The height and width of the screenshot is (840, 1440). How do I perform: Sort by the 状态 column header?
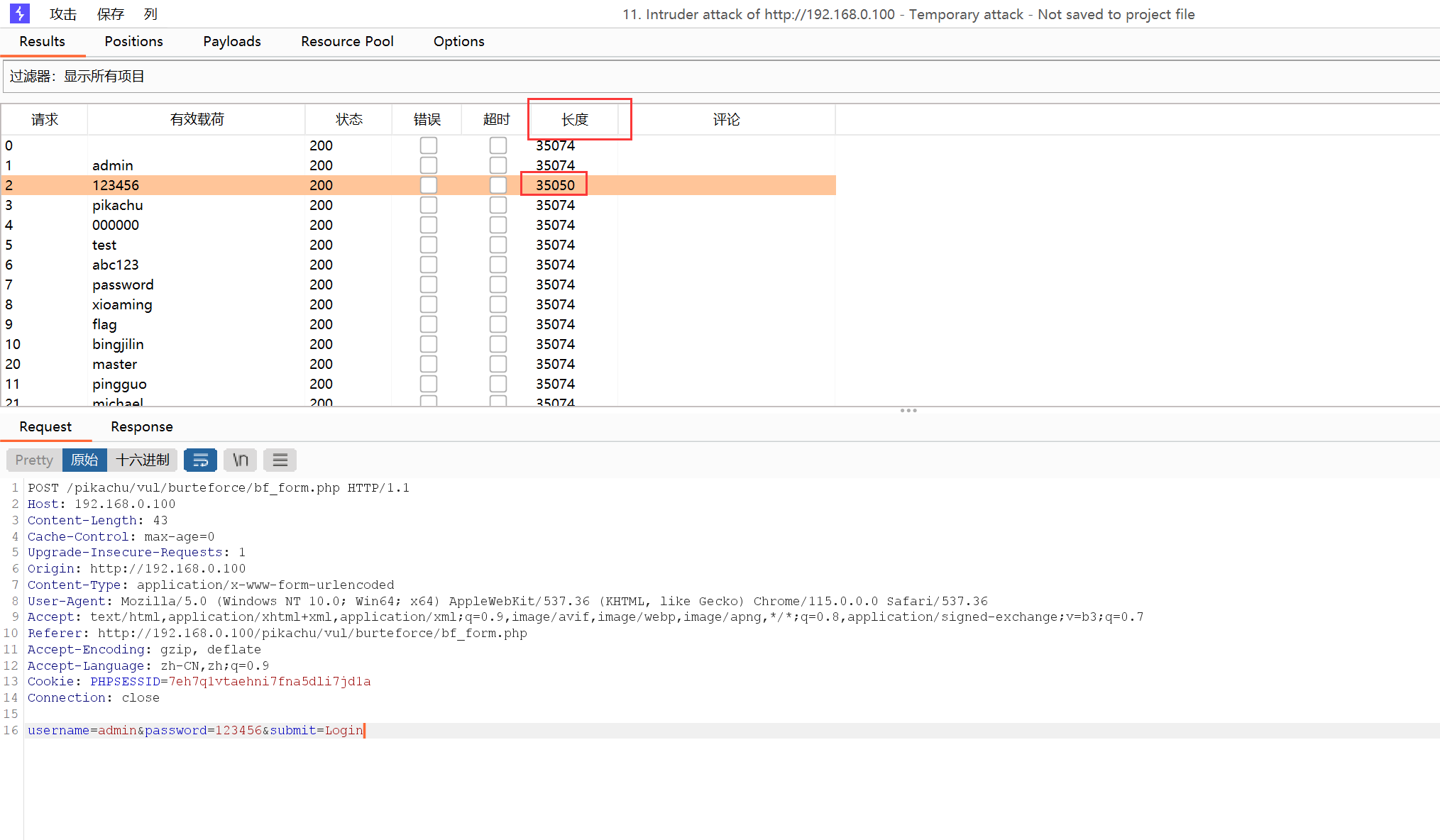[348, 119]
